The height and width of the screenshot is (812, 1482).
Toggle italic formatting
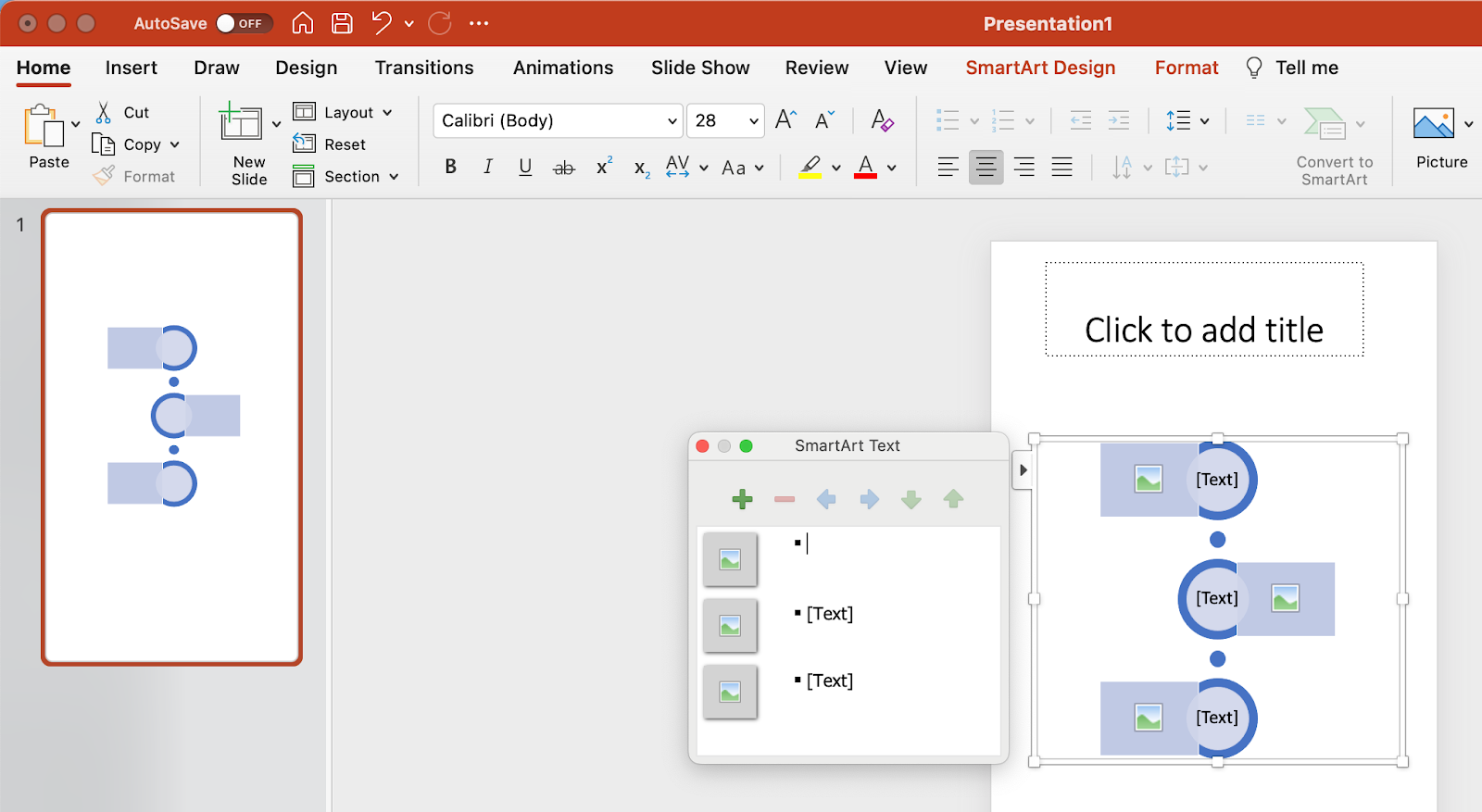coord(488,167)
